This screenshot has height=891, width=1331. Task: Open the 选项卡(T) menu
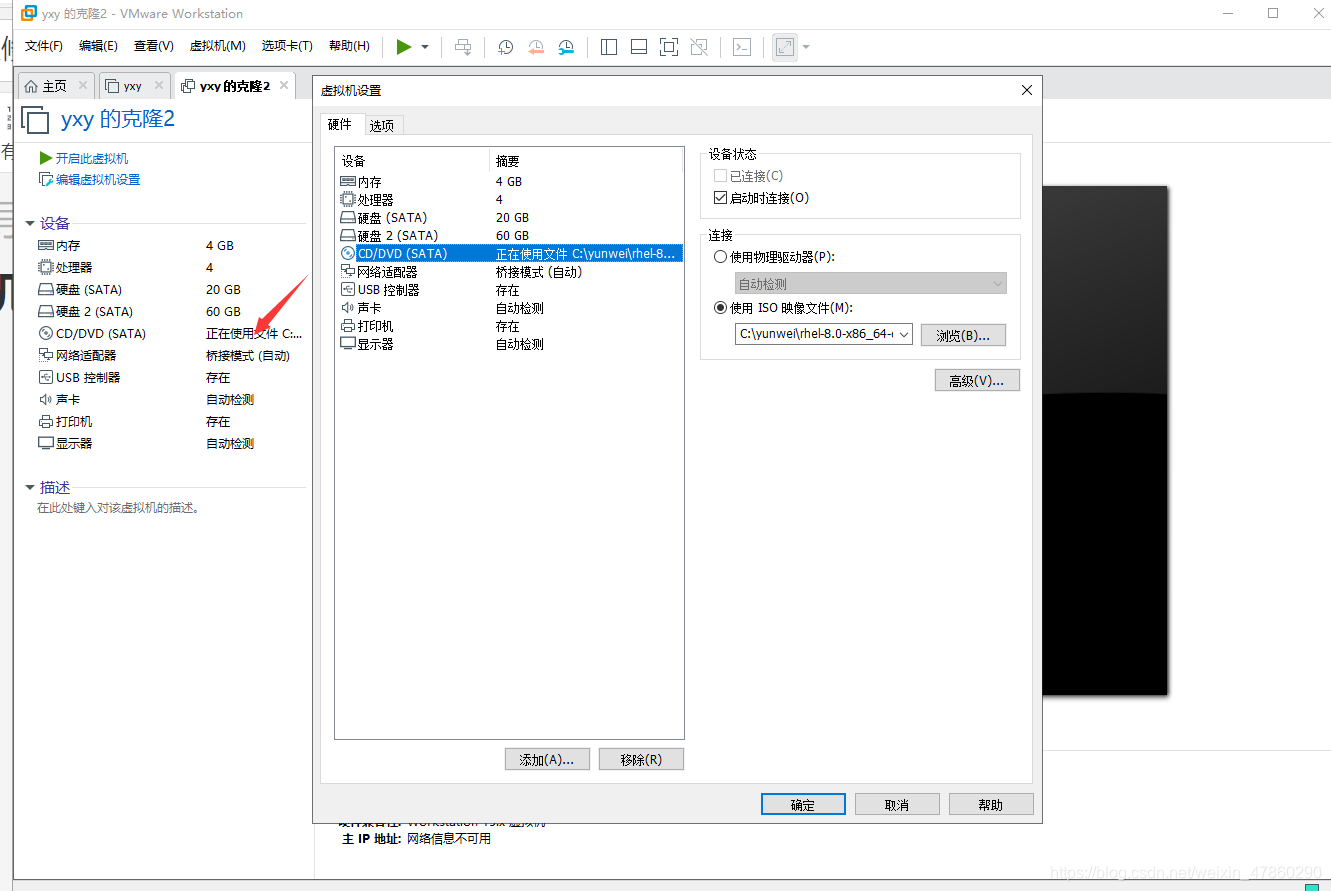(287, 46)
